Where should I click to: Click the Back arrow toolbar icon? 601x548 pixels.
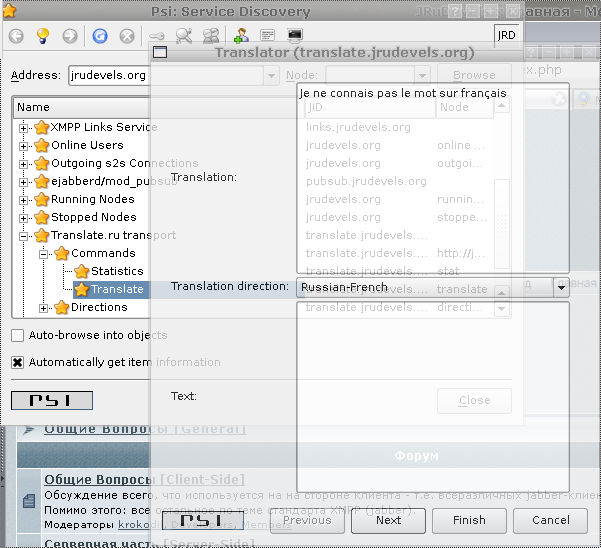click(16, 36)
